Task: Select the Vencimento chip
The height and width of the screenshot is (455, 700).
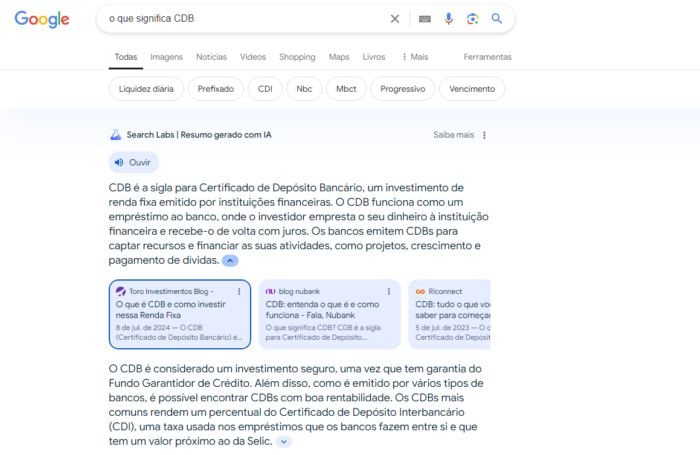Action: point(472,89)
